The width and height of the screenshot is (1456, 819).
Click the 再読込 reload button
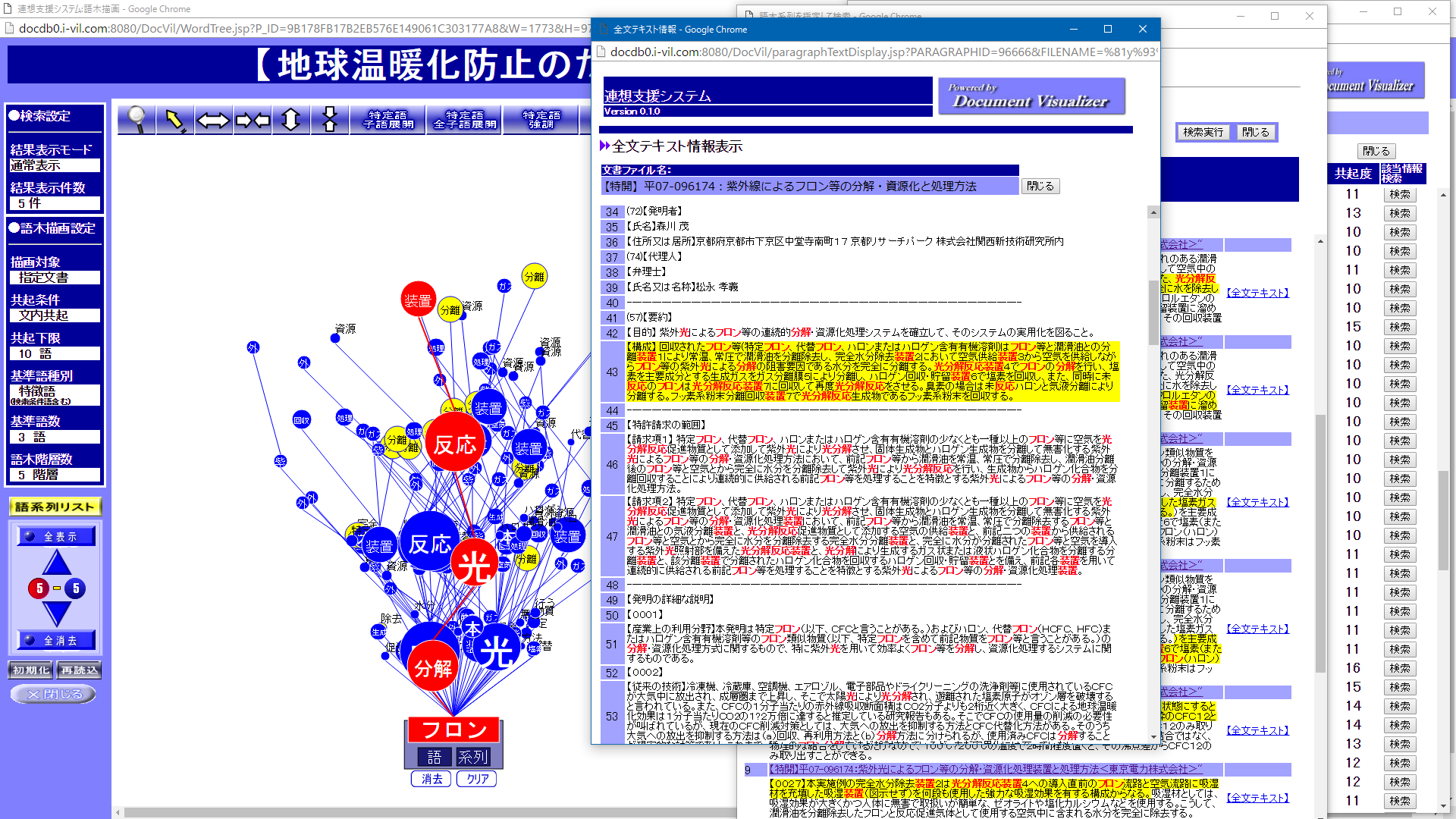coord(79,670)
